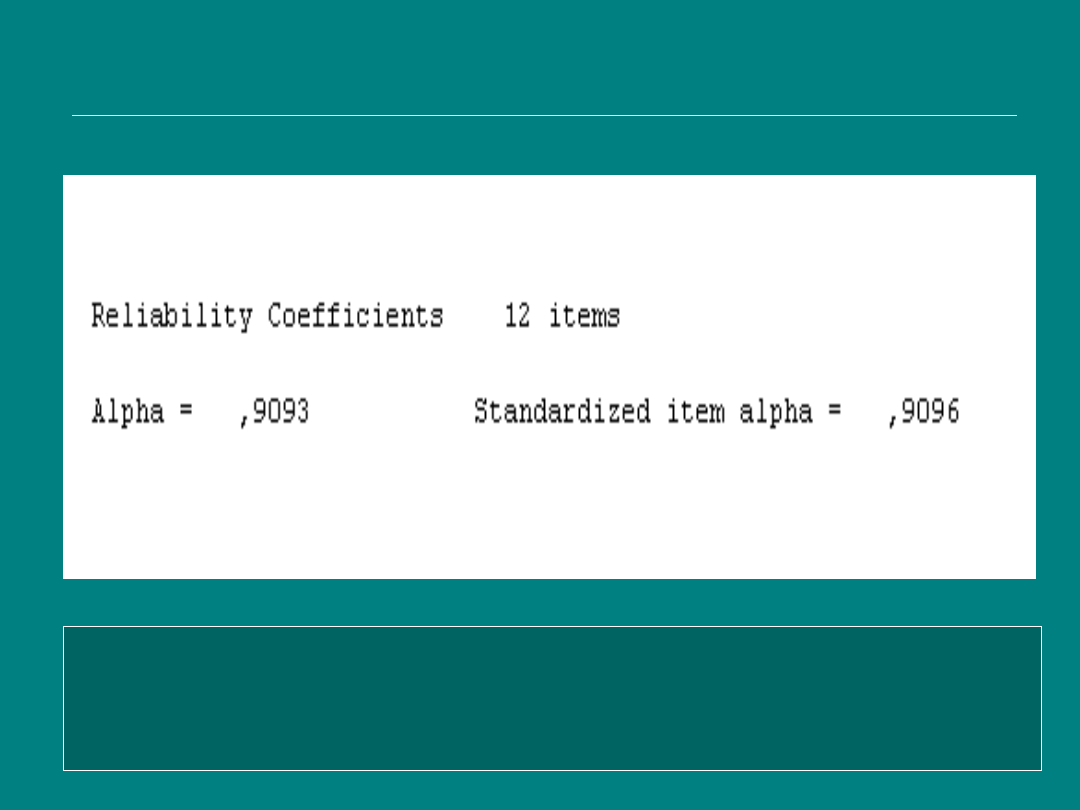Click the teal gap between white panel and dark box

549,602
